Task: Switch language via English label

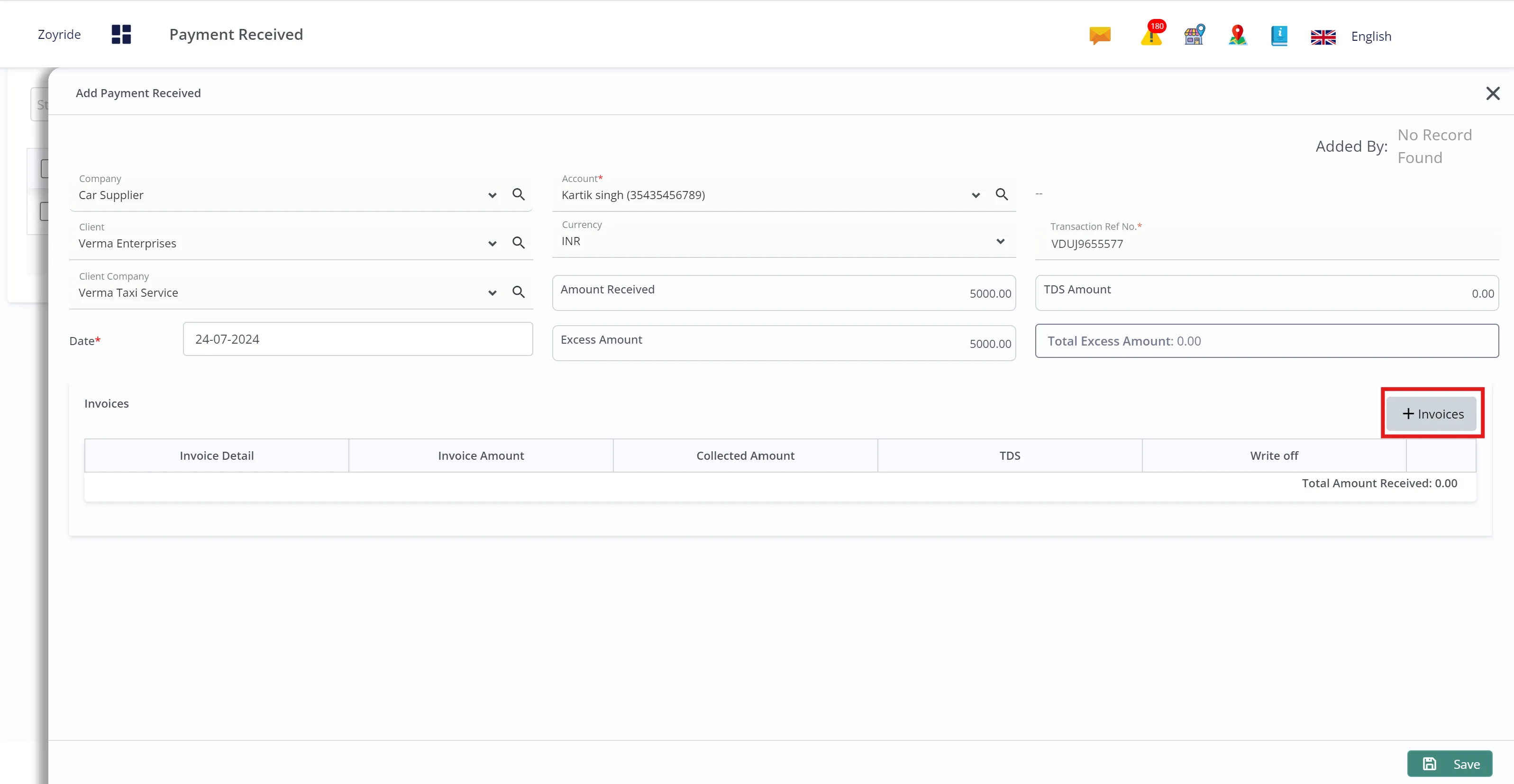Action: coord(1371,36)
